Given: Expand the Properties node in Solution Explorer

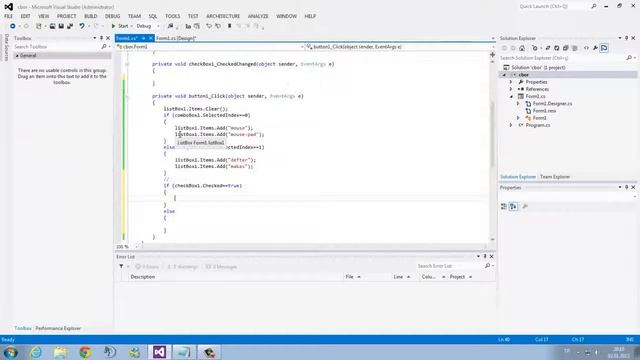Looking at the screenshot, I should (511, 82).
